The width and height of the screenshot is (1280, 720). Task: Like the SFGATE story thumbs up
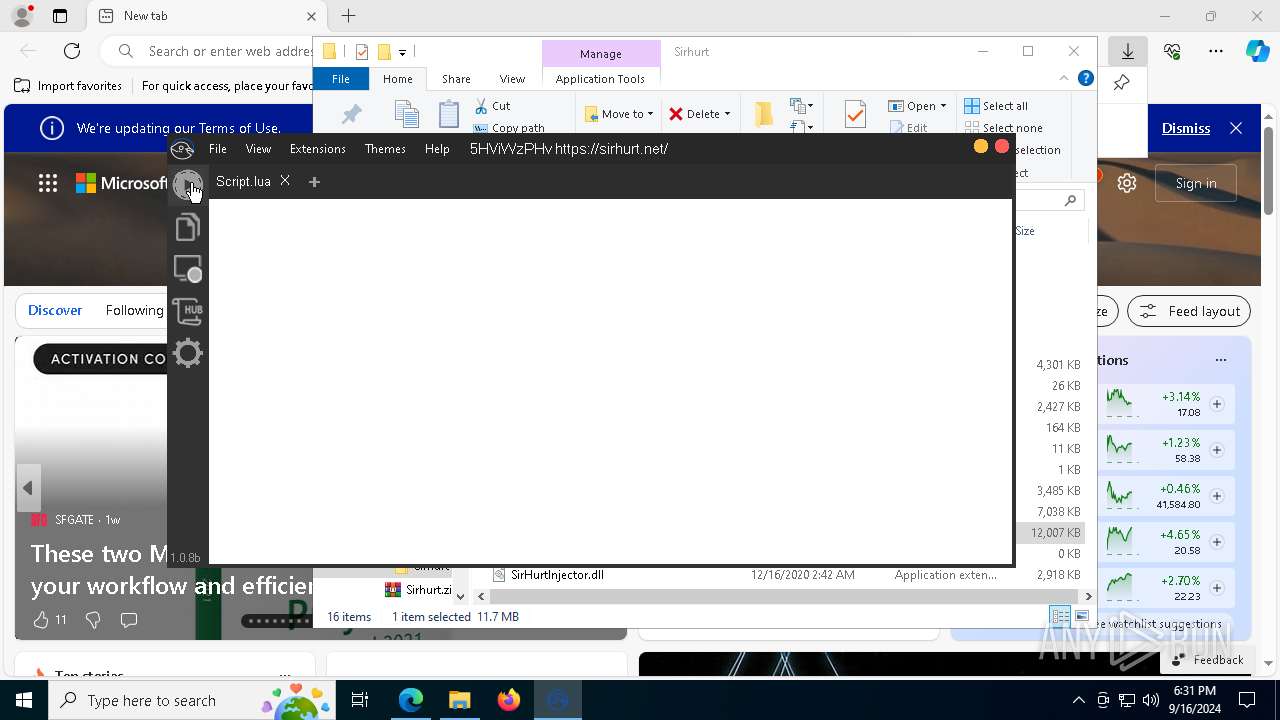click(41, 620)
